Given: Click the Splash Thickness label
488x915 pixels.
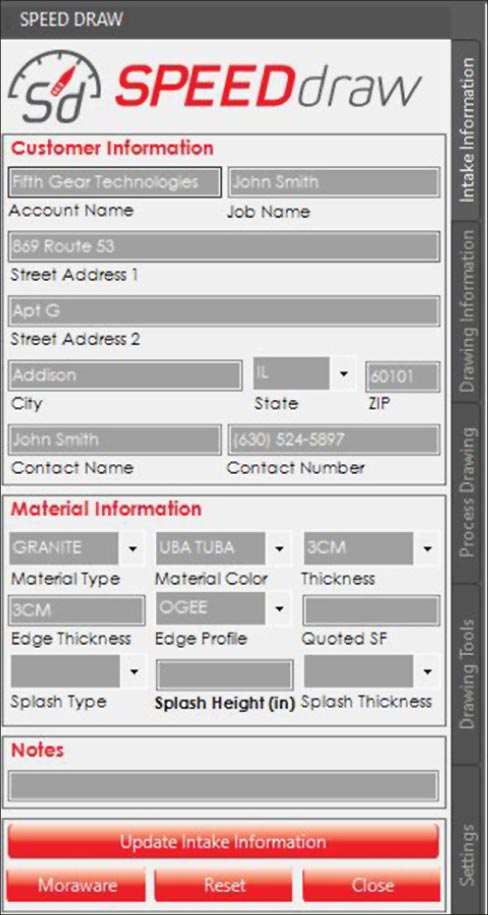Looking at the screenshot, I should tap(367, 701).
